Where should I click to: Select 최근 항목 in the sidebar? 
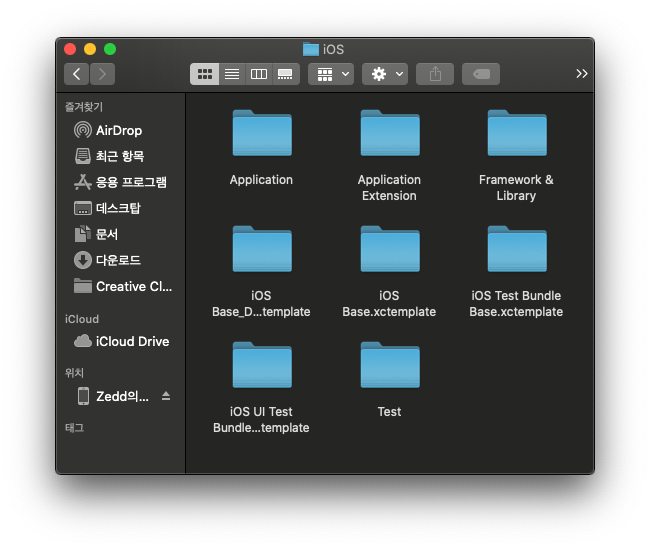point(122,156)
